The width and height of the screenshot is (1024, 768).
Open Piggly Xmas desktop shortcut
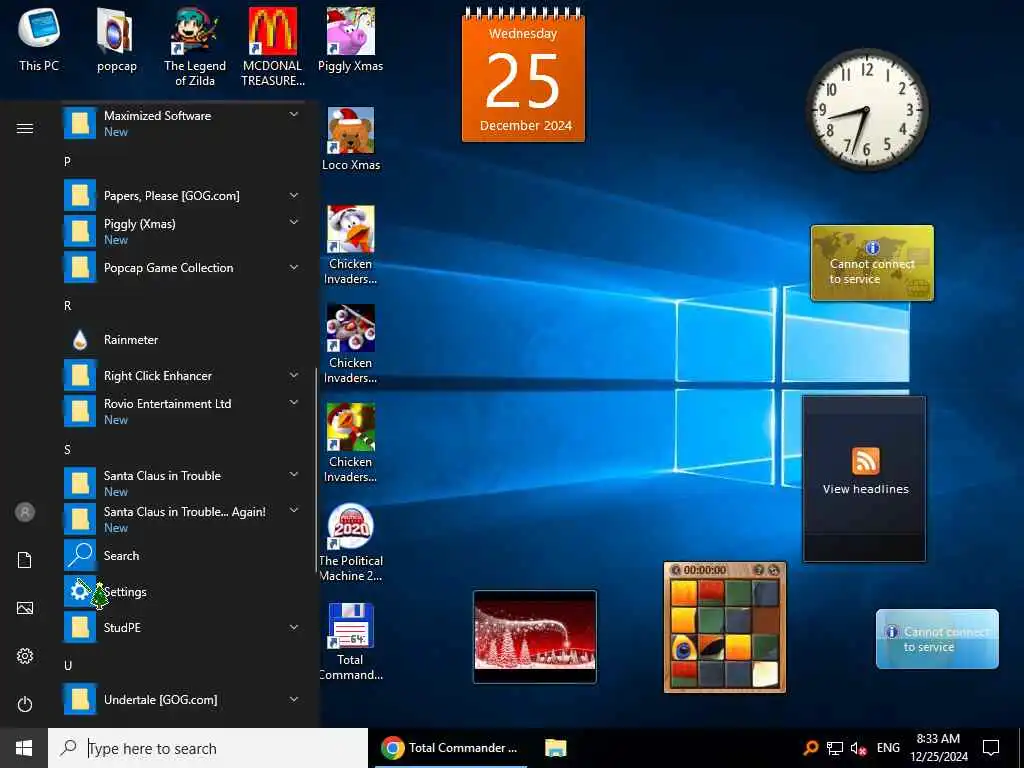(351, 40)
